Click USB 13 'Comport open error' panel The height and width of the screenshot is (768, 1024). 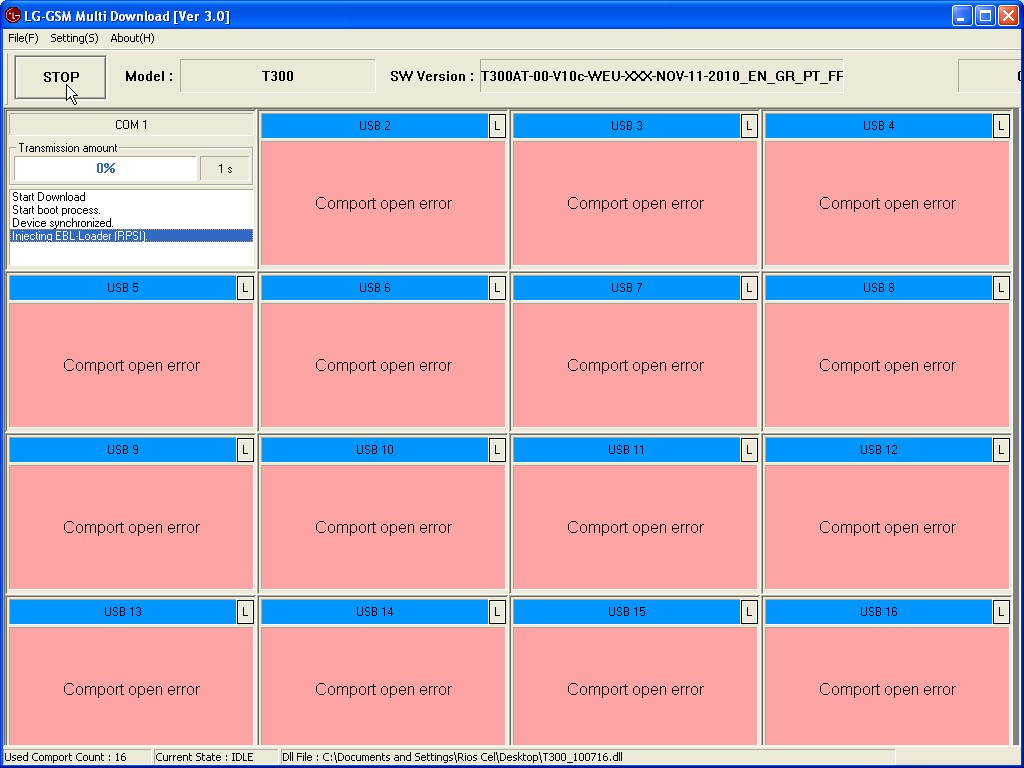point(131,686)
